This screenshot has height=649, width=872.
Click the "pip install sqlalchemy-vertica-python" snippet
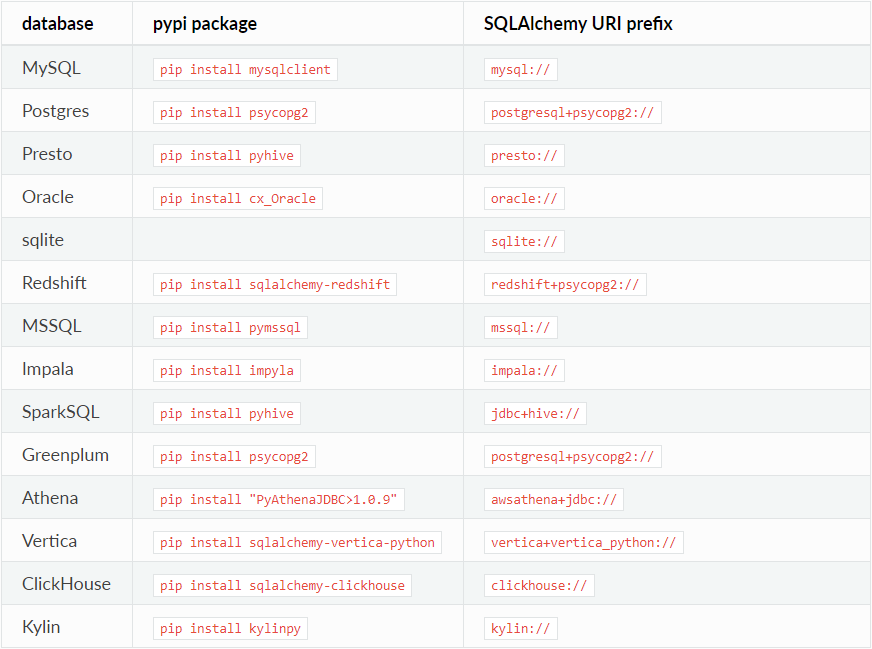[297, 542]
